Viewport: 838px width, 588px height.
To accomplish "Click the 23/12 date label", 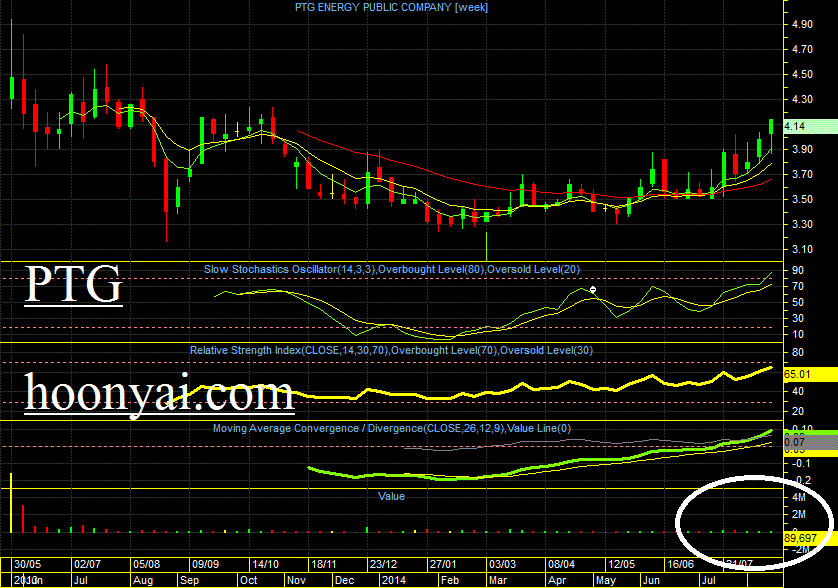I will coord(384,564).
